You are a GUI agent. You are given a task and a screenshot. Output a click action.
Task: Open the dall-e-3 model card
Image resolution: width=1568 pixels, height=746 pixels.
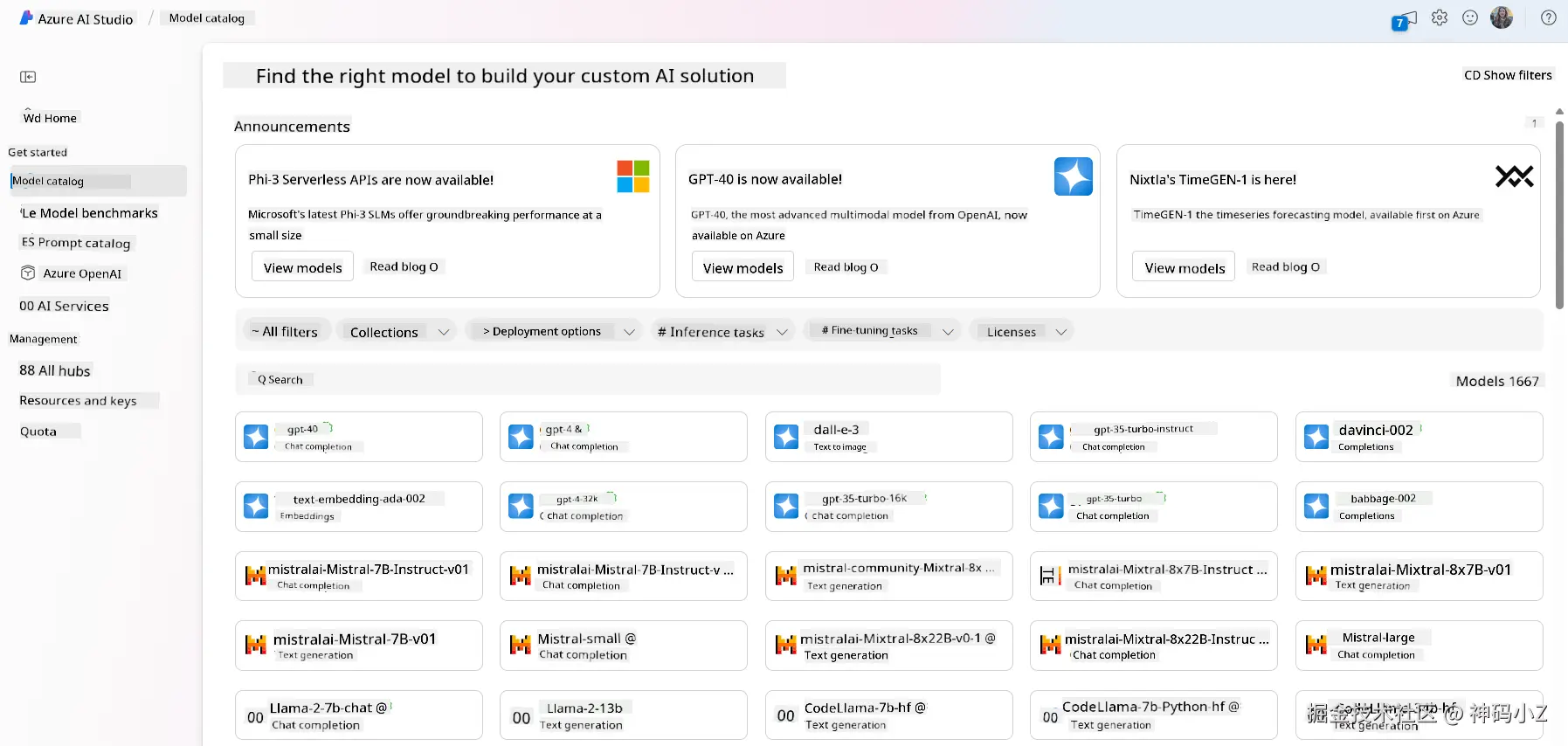click(888, 437)
